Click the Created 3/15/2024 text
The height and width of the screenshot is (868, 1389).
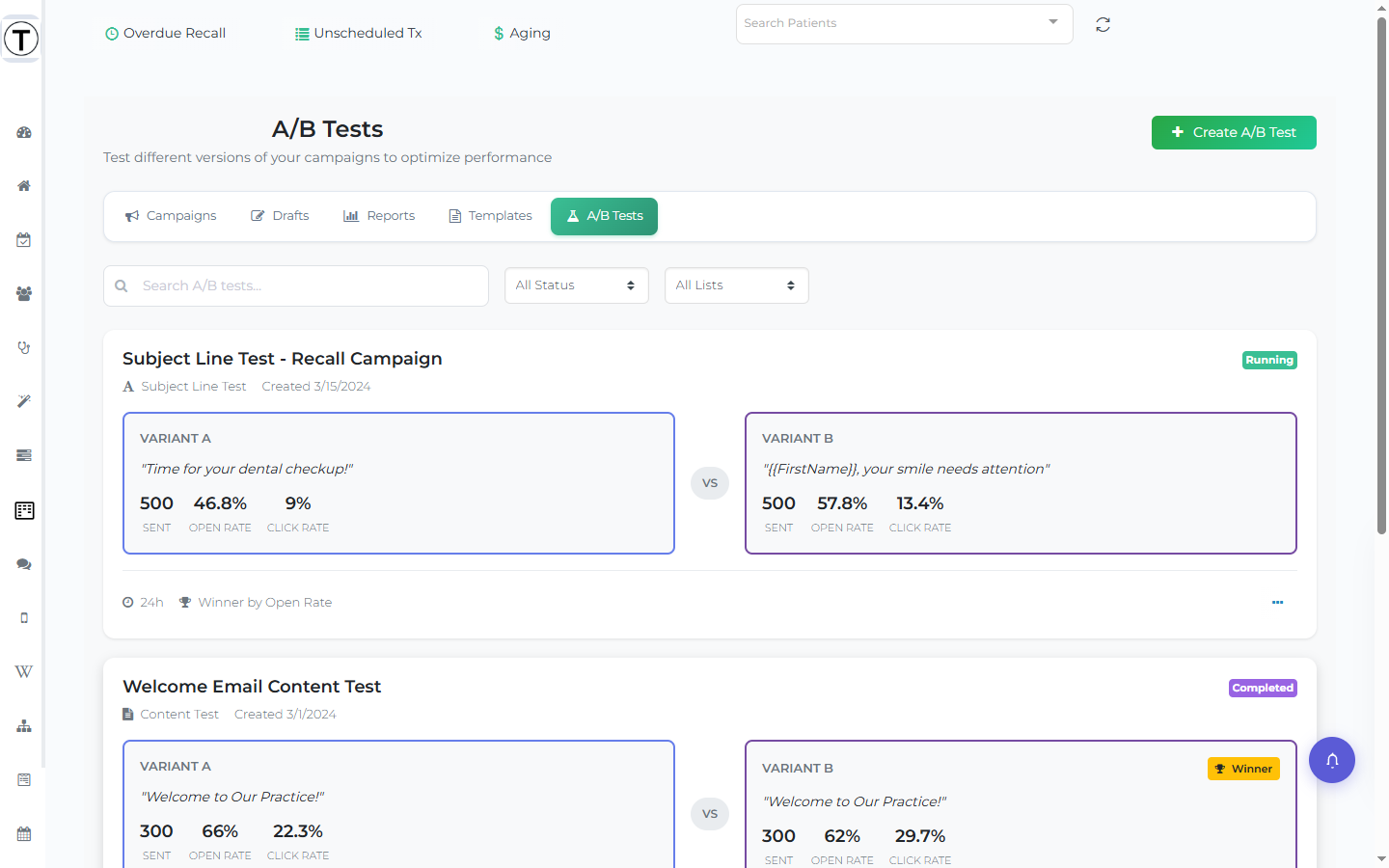tap(316, 387)
